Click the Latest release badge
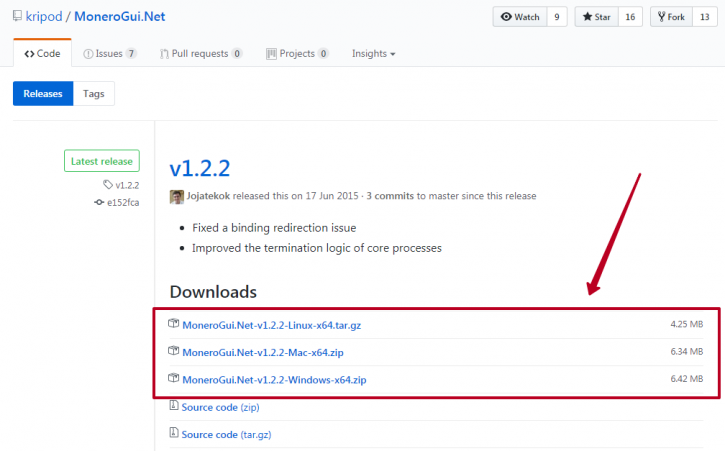 [102, 161]
